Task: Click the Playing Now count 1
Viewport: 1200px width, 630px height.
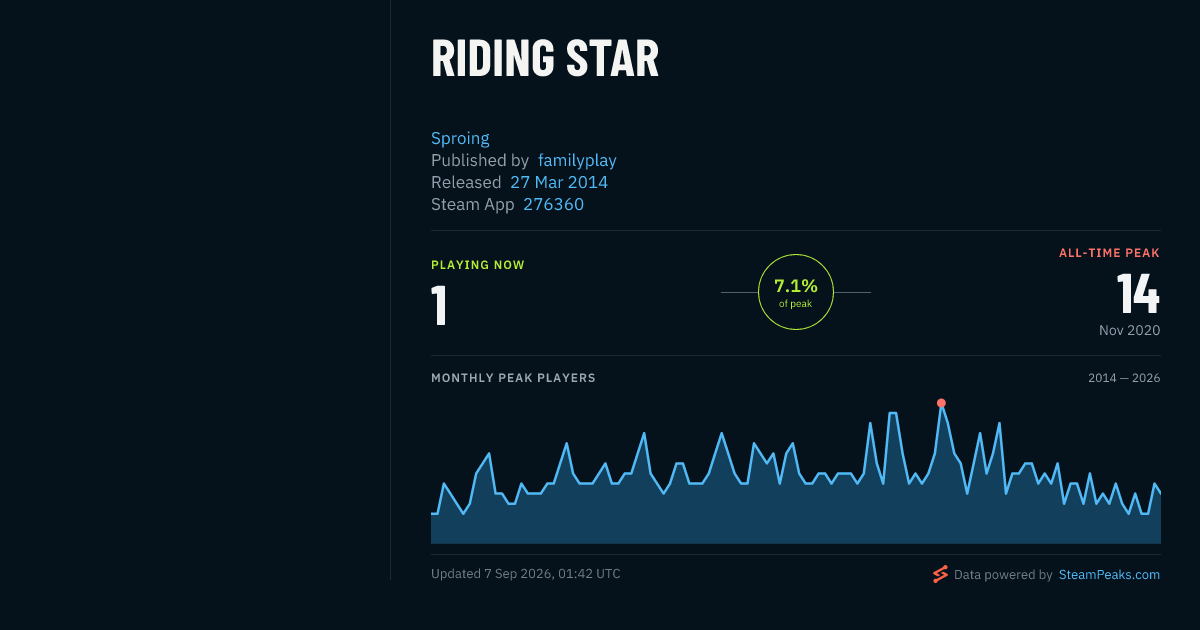Action: click(x=439, y=306)
